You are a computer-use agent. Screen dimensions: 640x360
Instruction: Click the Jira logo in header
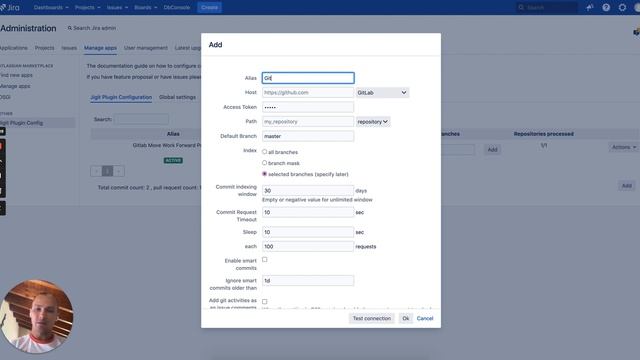[x=10, y=7]
